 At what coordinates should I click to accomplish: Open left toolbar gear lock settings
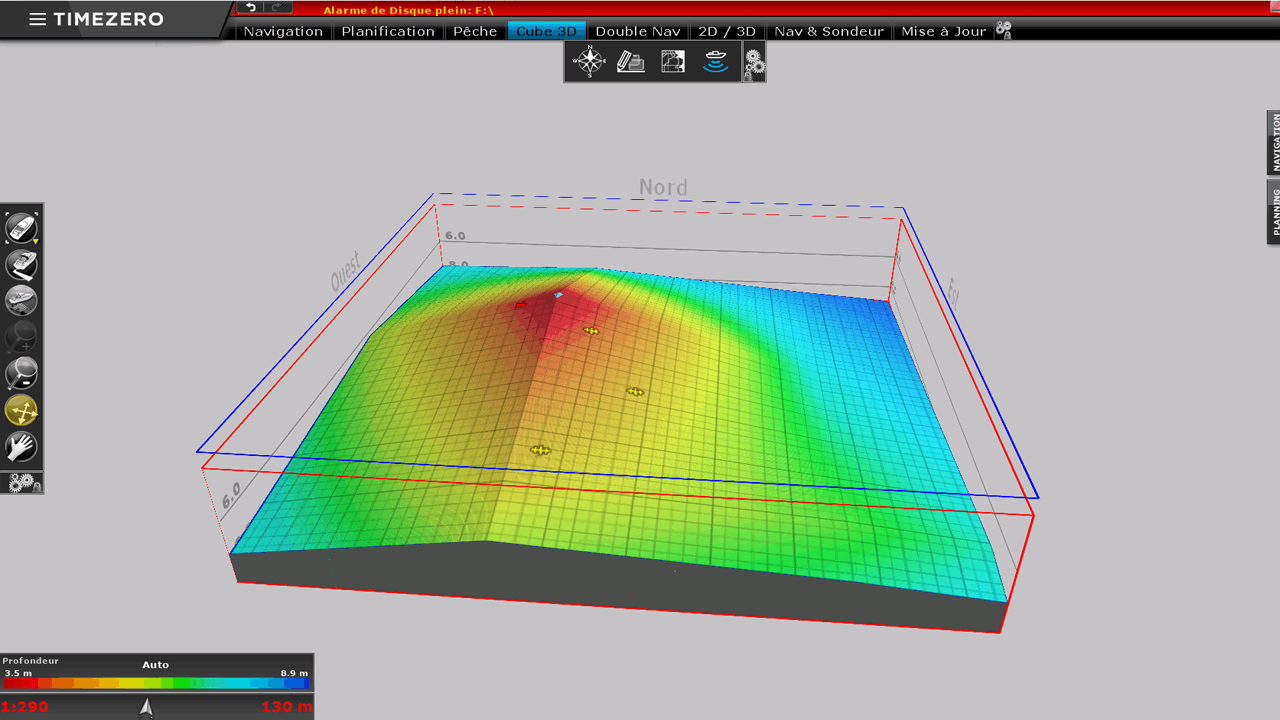23,483
